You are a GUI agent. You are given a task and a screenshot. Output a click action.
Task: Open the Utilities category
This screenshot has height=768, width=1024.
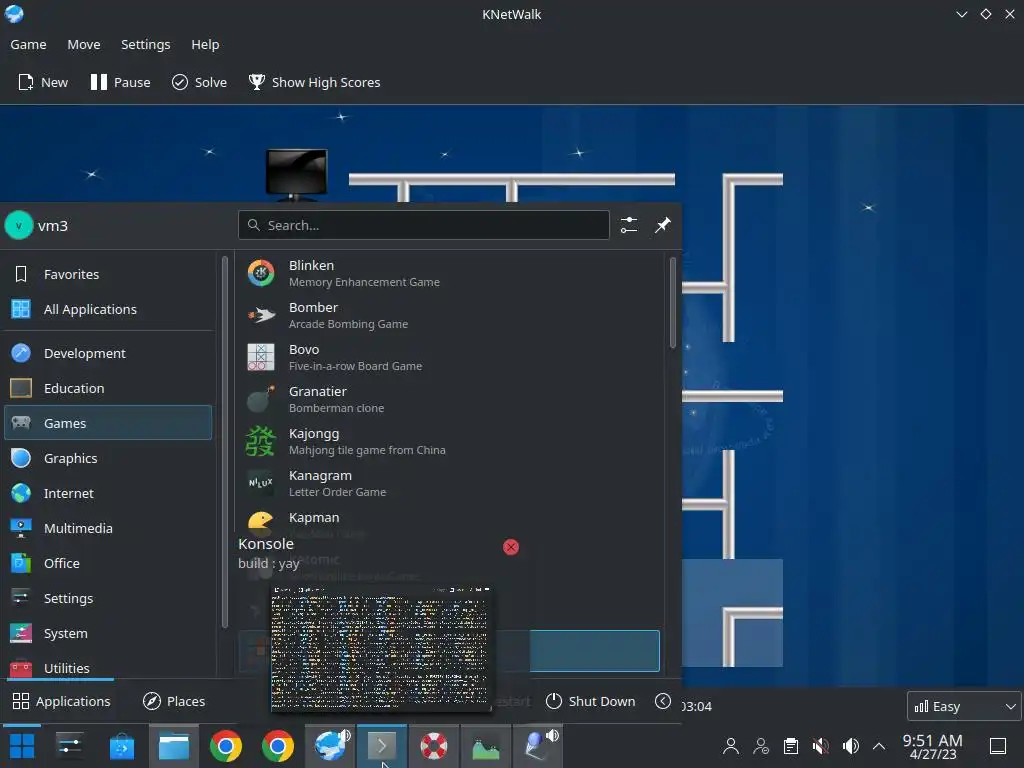click(108, 667)
